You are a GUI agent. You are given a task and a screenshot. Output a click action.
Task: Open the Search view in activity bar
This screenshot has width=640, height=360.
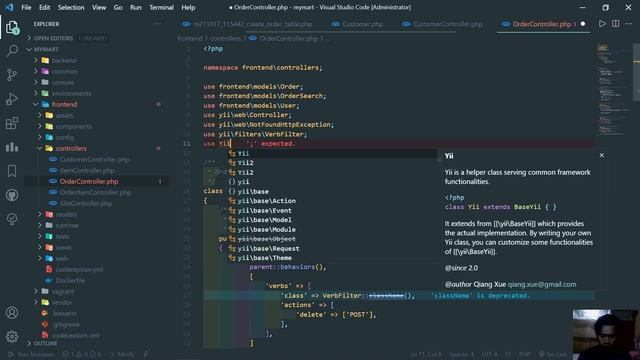coord(12,51)
